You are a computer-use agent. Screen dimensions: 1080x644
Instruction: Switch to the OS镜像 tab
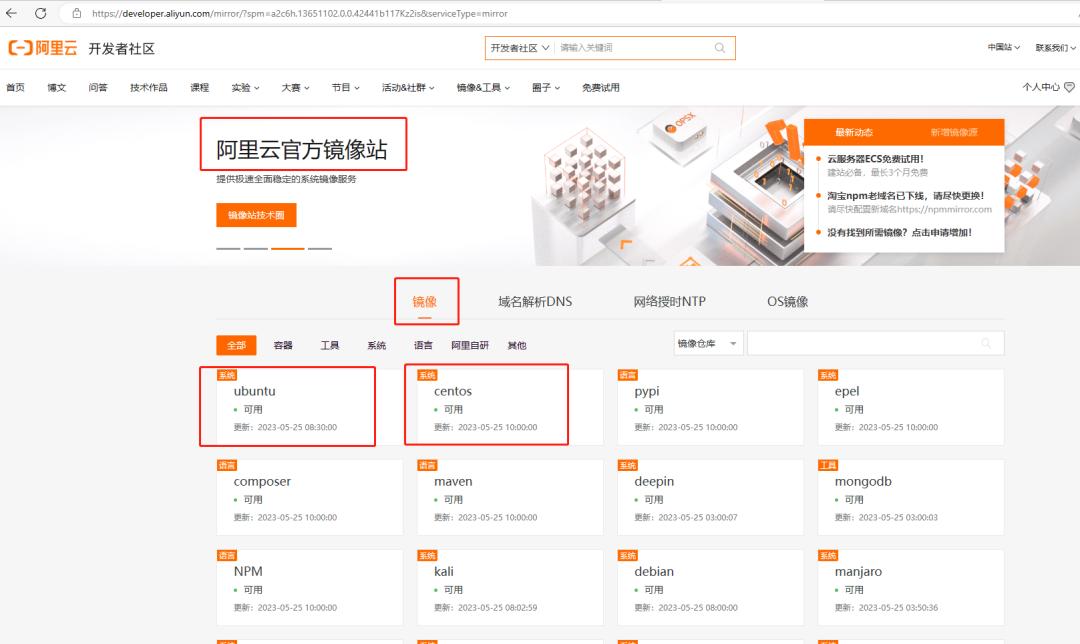pos(787,301)
